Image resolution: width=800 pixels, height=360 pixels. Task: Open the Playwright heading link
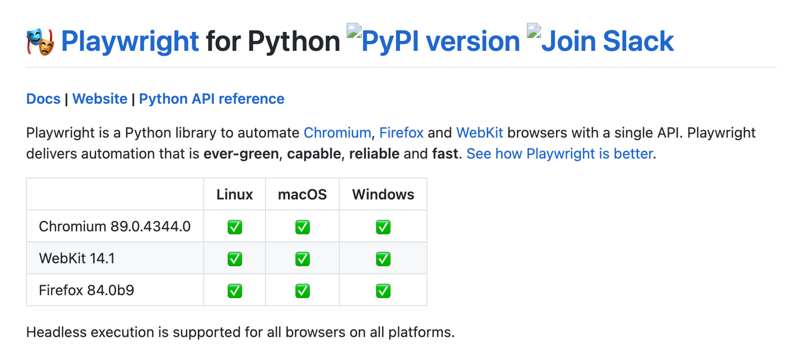130,42
